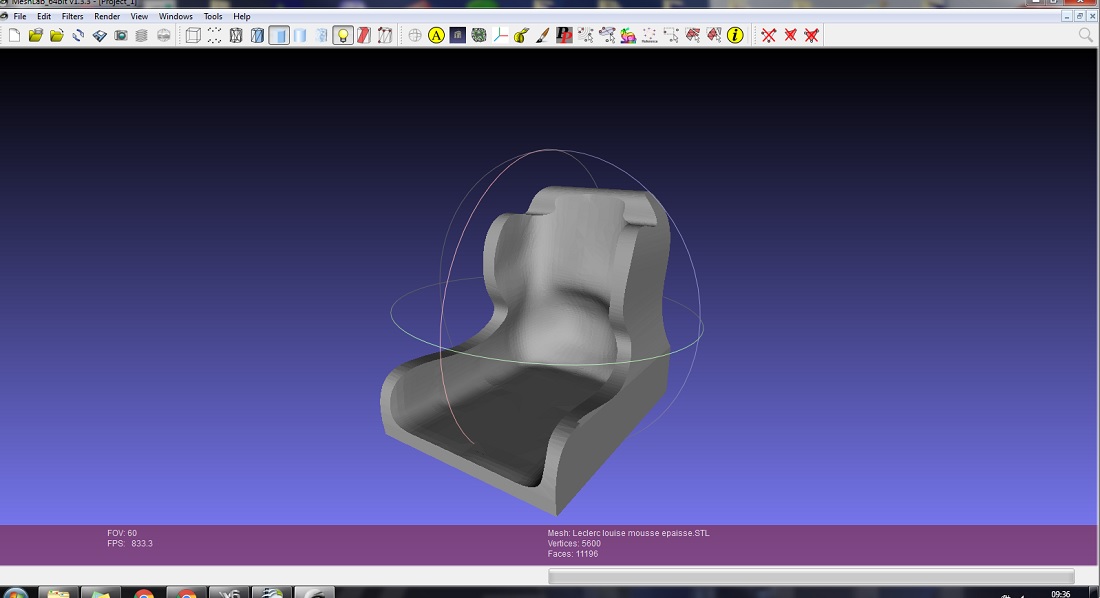Screen dimensions: 1100x598
Task: Open the Tools menu
Action: (x=213, y=16)
